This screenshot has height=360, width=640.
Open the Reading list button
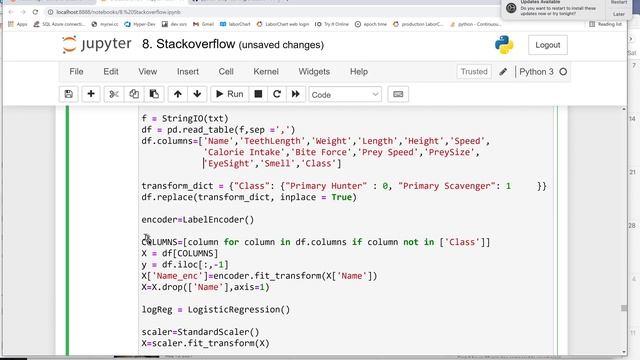[606, 24]
